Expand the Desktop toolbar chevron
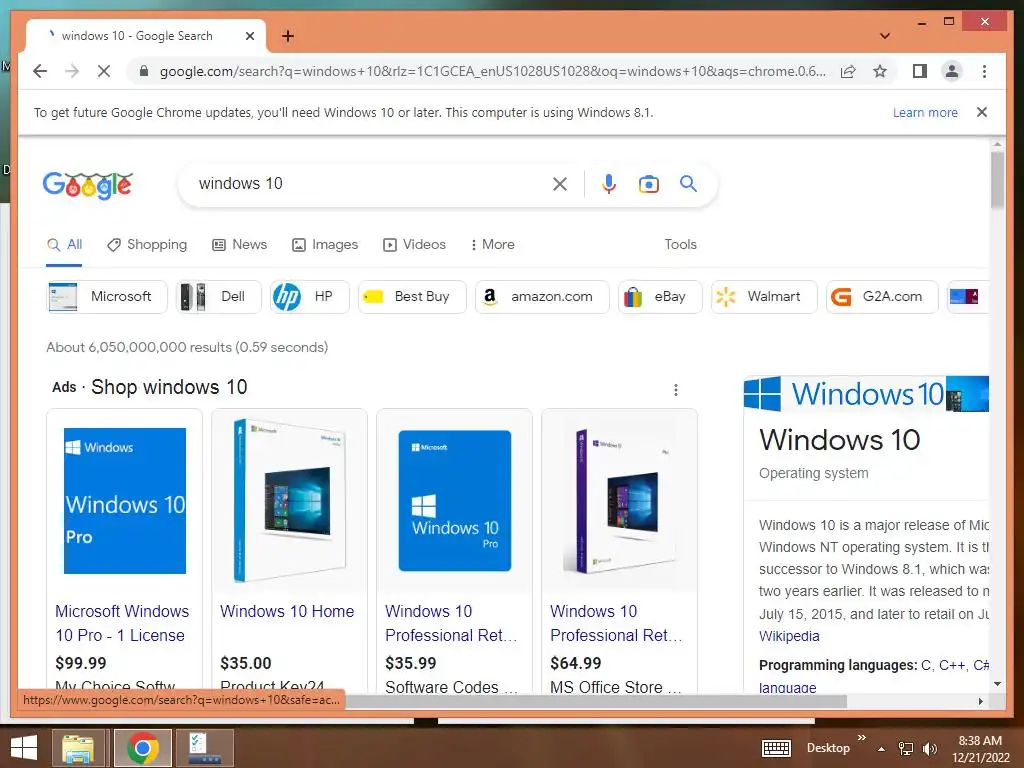Screen dimensions: 1024x768 pyautogui.click(x=861, y=738)
